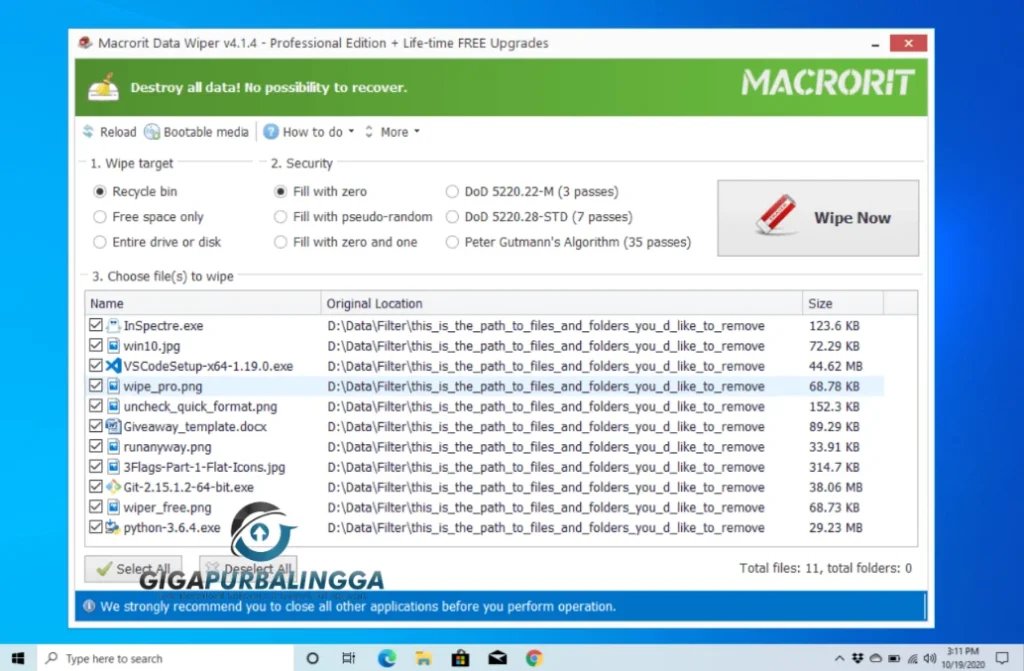Click the Python icon next to python-3.6.4.exe

[x=112, y=527]
